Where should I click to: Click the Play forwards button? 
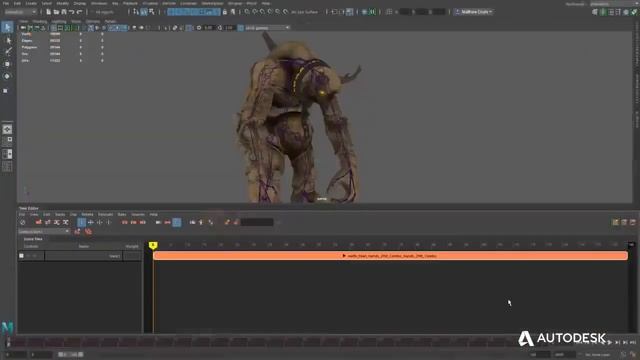(610, 342)
